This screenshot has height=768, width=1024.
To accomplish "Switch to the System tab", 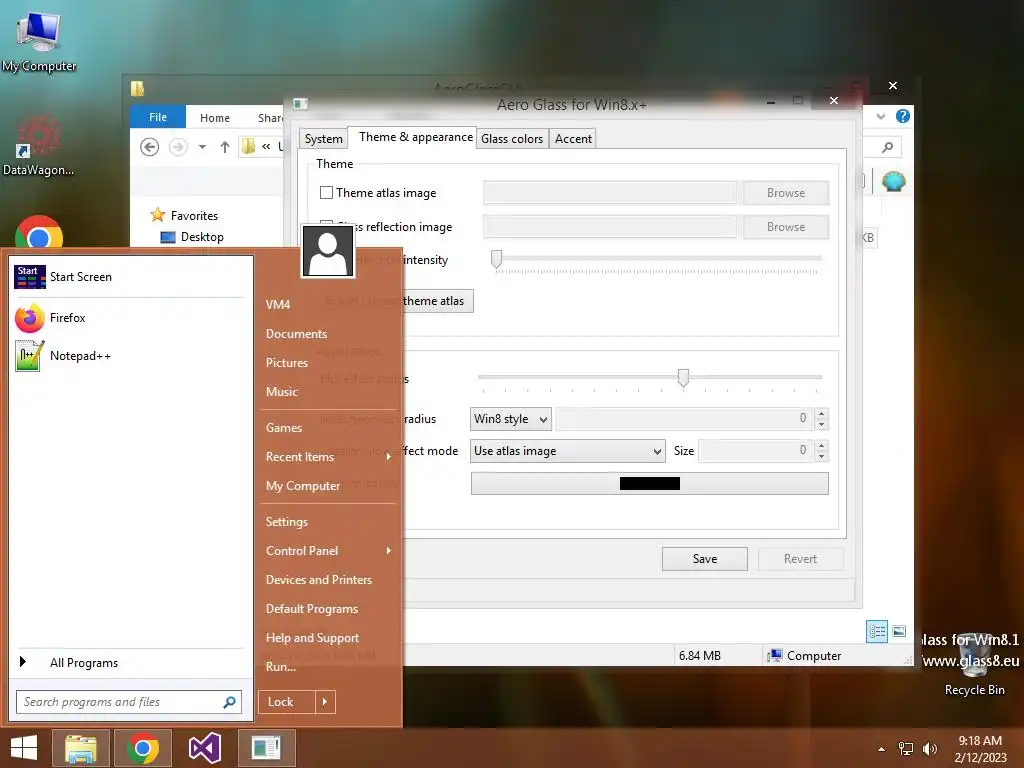I will 323,138.
